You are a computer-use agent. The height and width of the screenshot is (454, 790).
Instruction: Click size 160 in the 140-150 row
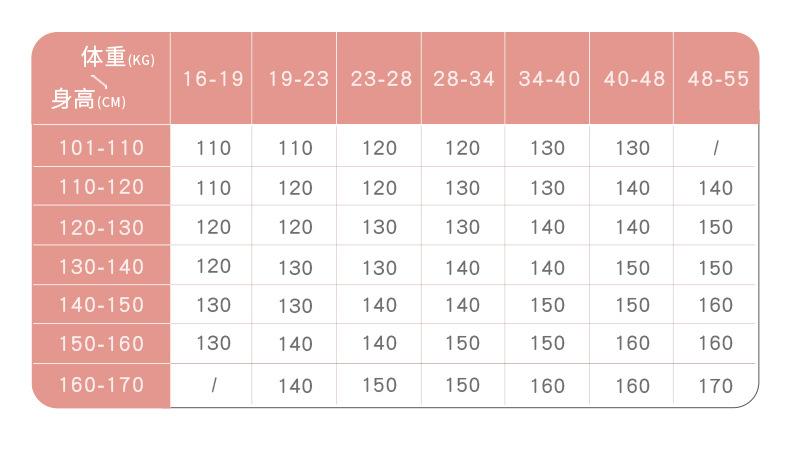click(x=716, y=306)
